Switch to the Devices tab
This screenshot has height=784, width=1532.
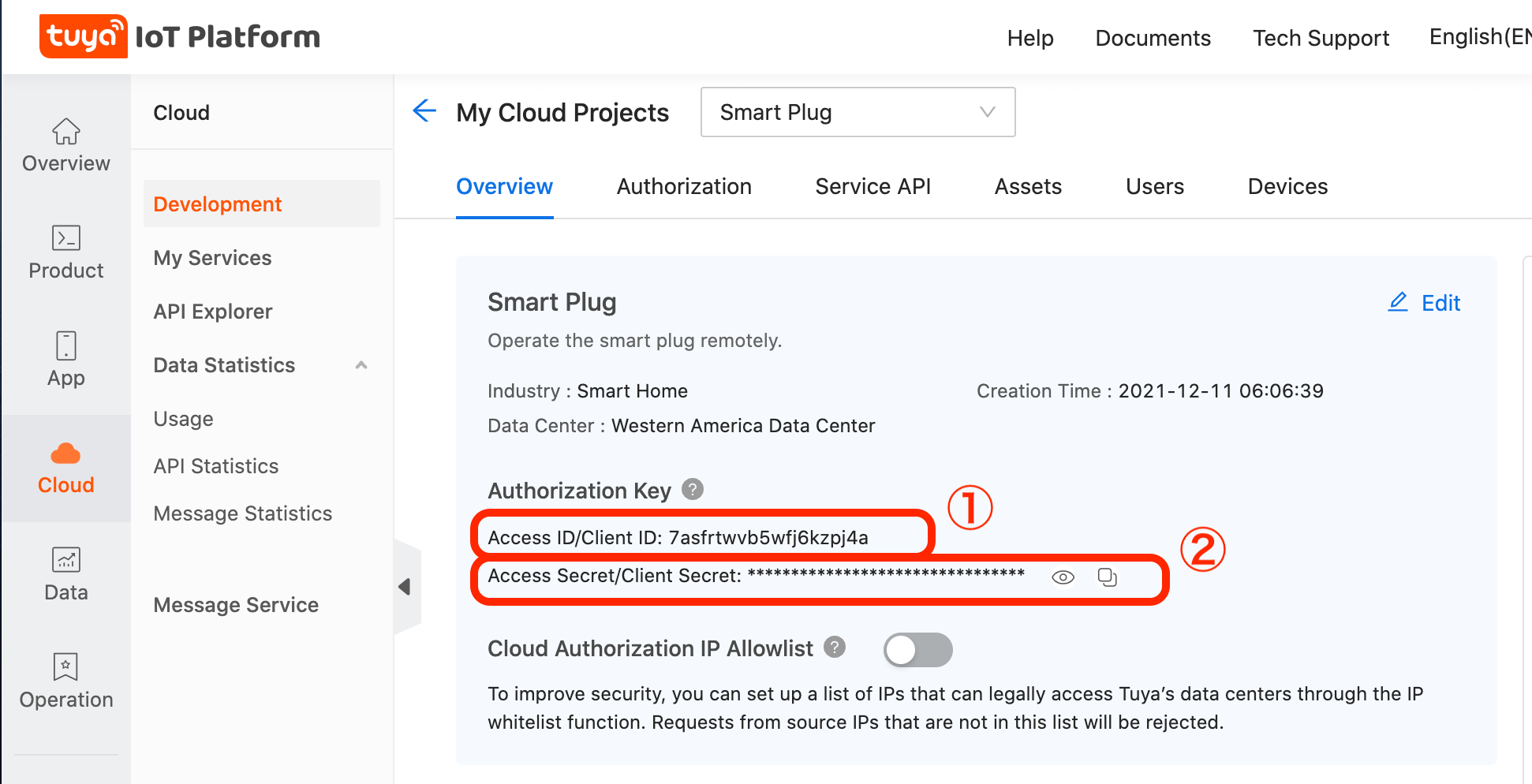tap(1287, 187)
